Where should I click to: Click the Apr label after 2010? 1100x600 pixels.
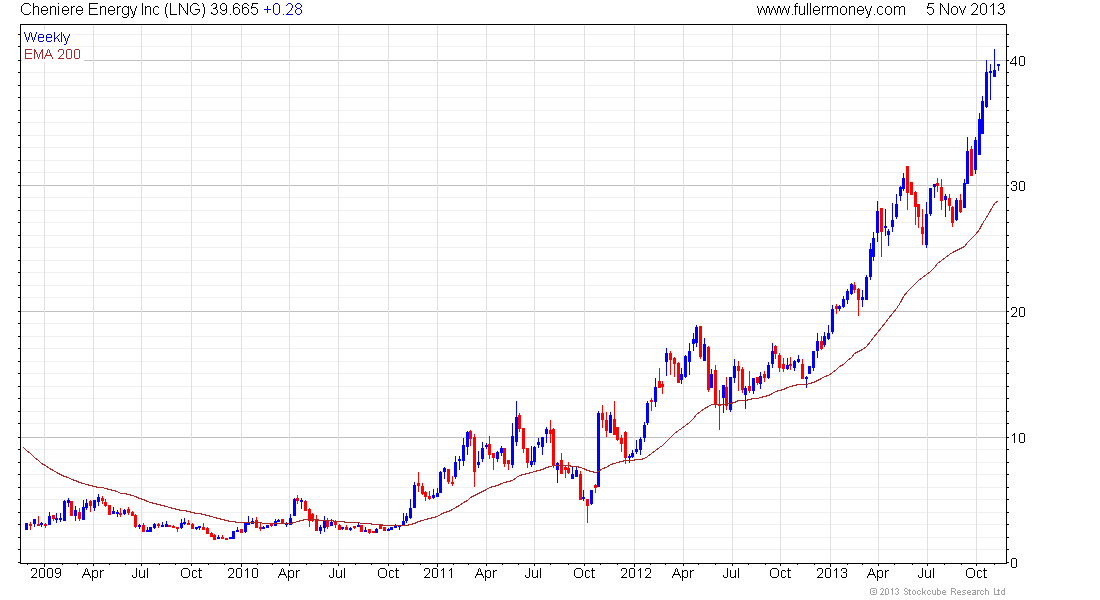[x=289, y=573]
